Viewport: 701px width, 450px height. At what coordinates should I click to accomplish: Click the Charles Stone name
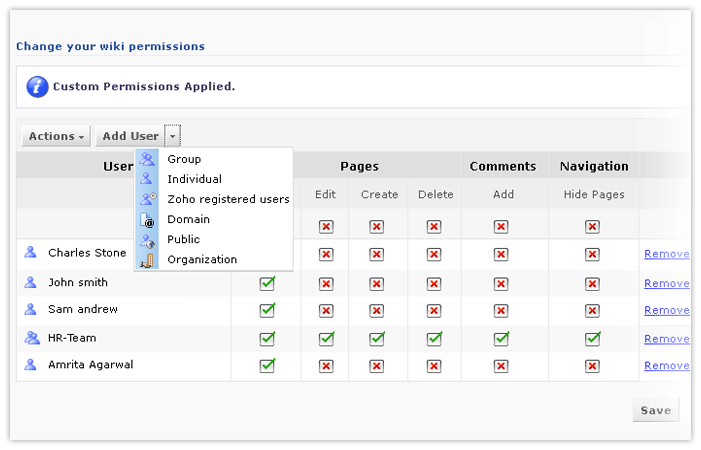coord(87,252)
